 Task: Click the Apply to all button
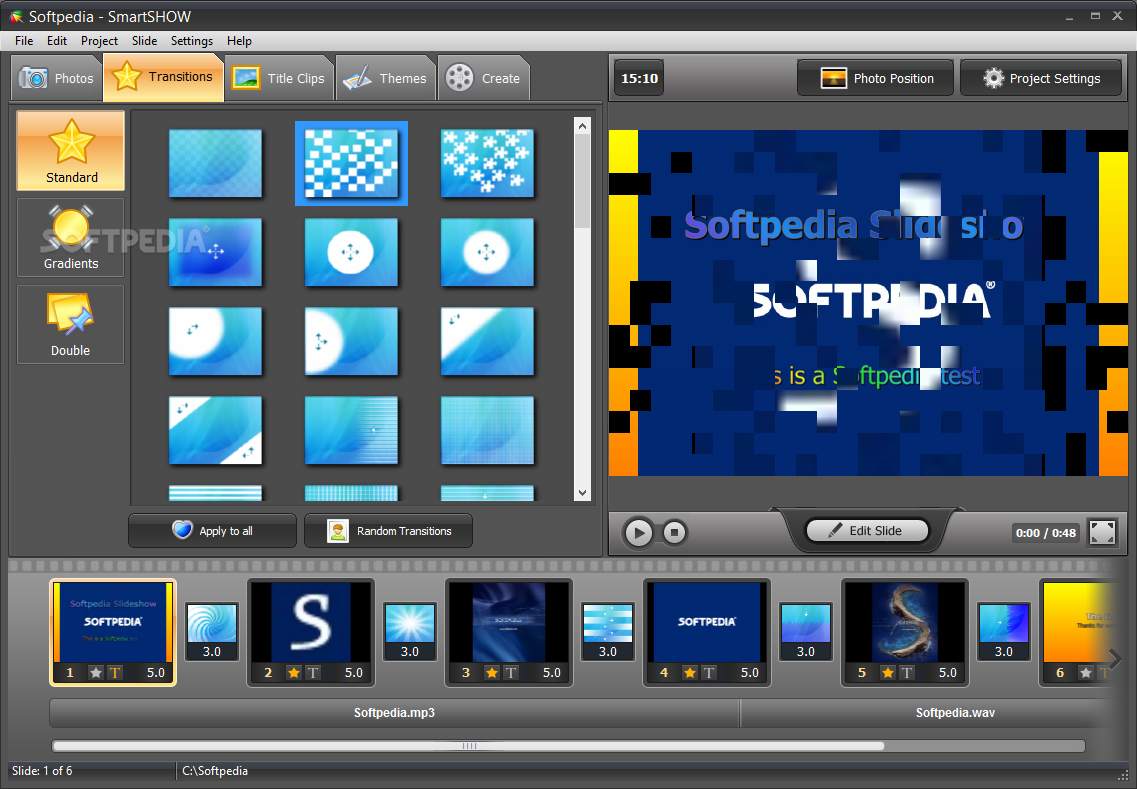coord(212,531)
